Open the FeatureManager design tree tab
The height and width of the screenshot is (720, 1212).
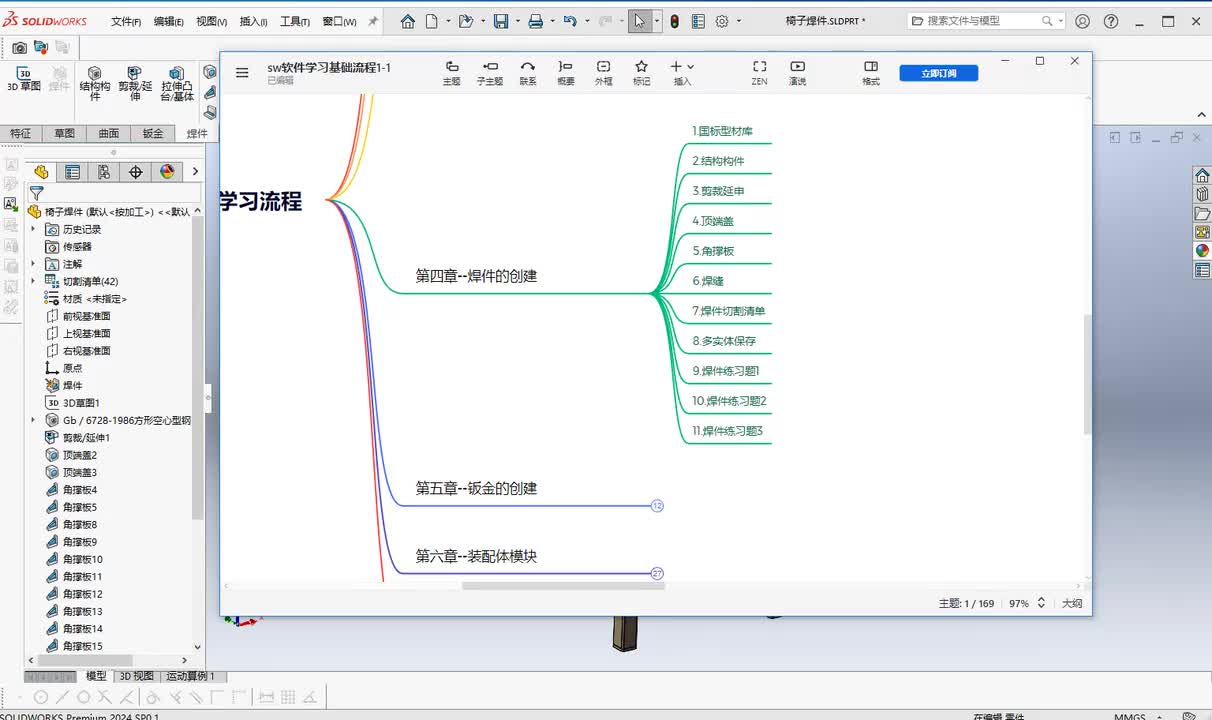coord(41,172)
